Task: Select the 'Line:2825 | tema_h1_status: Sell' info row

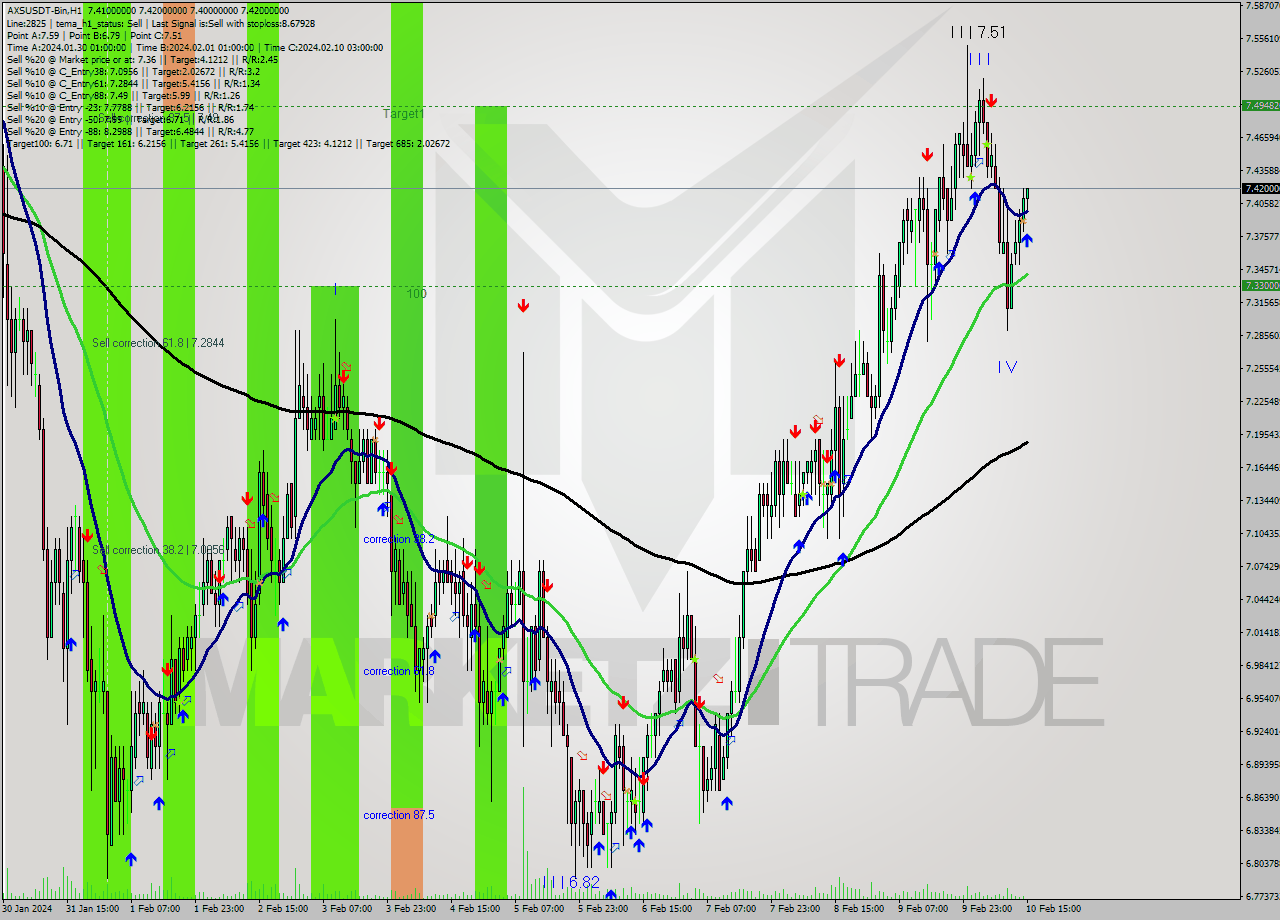Action: (x=160, y=22)
